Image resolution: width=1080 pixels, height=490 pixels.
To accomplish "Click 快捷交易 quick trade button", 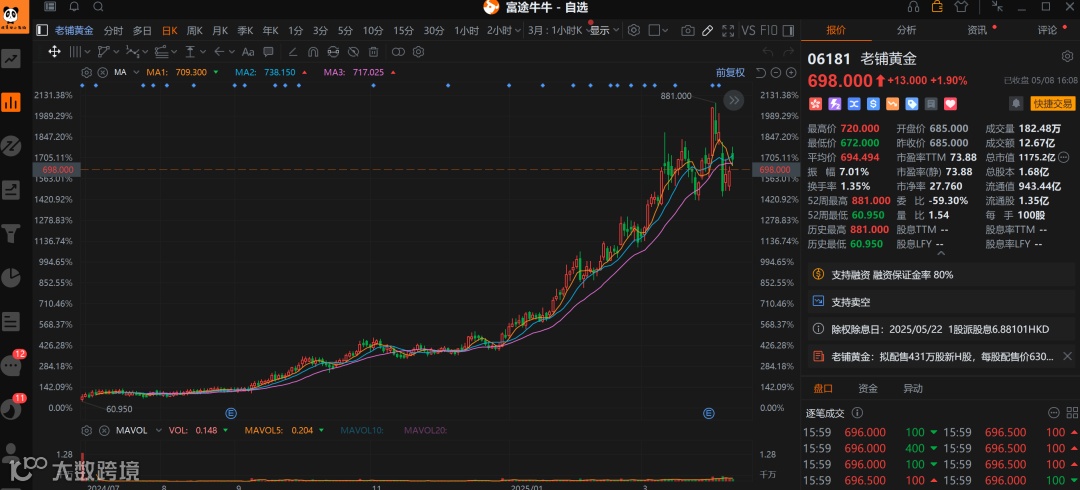I will 1052,103.
